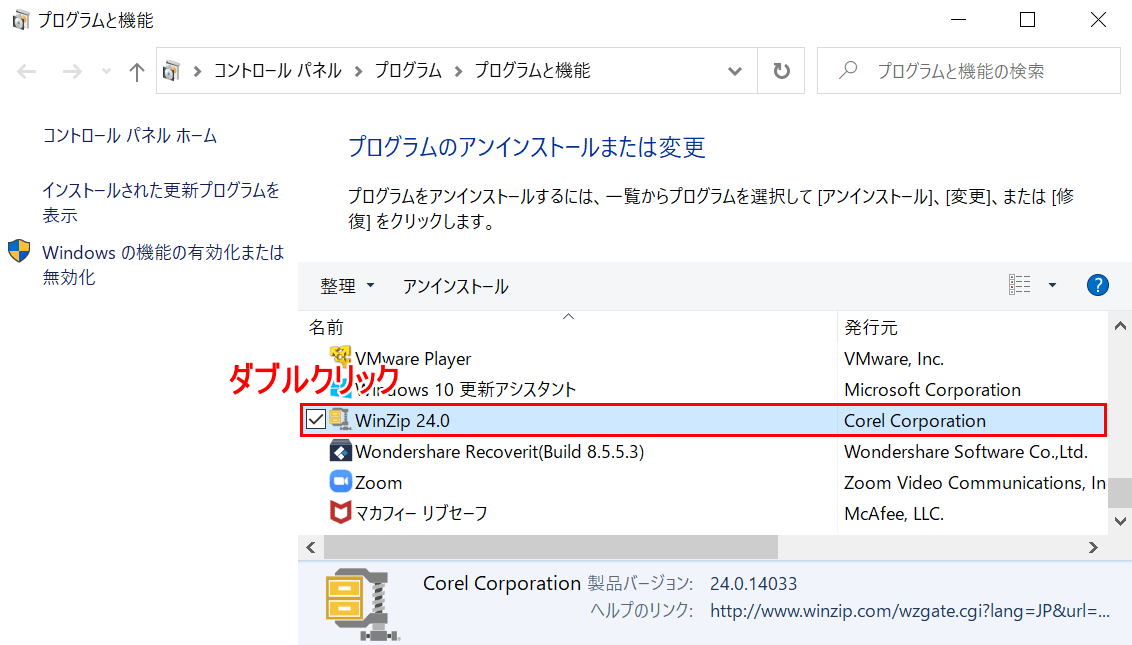
Task: Click product version 24.0.14033 value
Action: pos(753,584)
